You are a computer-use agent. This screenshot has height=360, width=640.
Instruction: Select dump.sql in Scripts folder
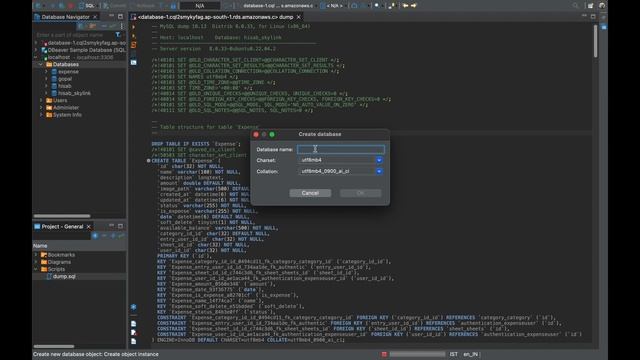(64, 277)
